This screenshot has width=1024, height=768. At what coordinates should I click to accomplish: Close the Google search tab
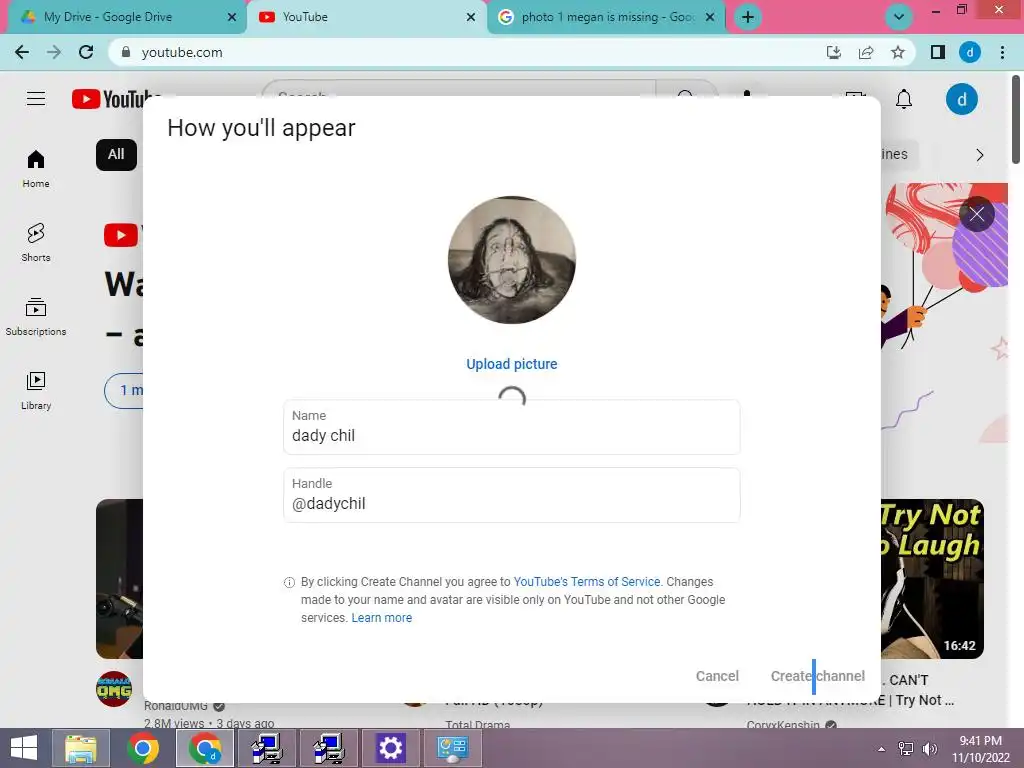pyautogui.click(x=711, y=18)
